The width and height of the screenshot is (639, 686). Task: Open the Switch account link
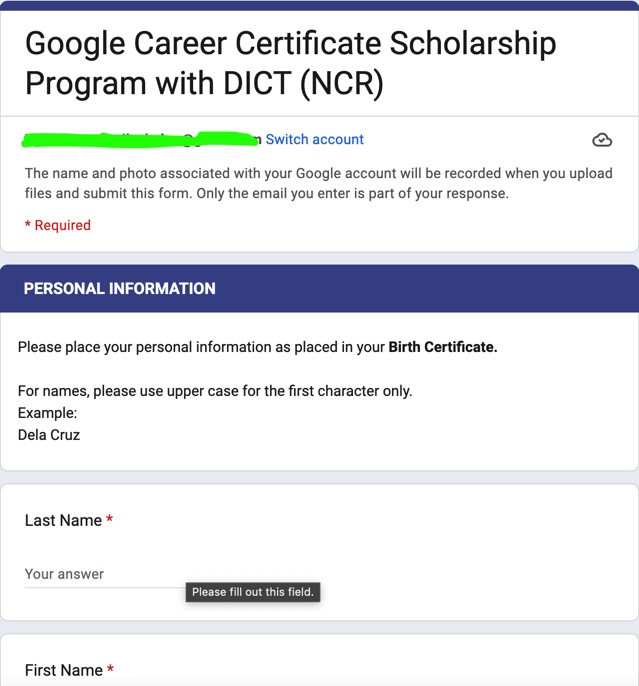tap(314, 139)
